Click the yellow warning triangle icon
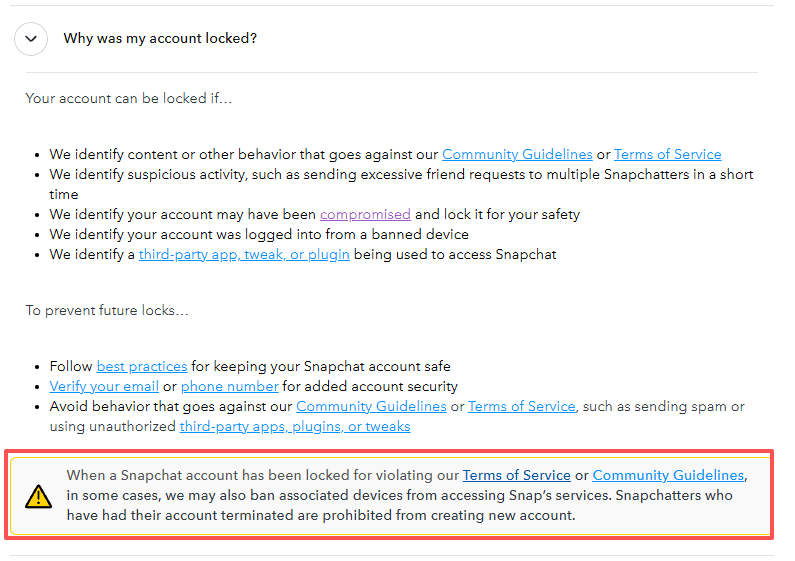This screenshot has height=561, width=795. point(39,496)
